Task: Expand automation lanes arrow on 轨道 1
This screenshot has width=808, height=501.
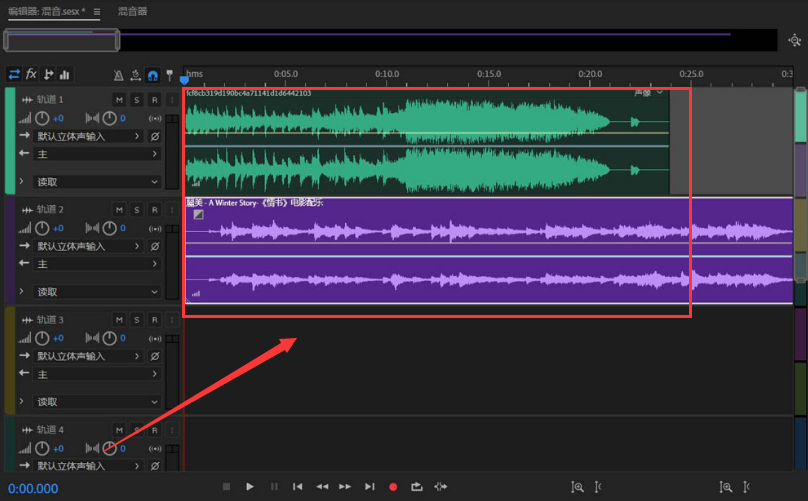Action: click(x=22, y=181)
